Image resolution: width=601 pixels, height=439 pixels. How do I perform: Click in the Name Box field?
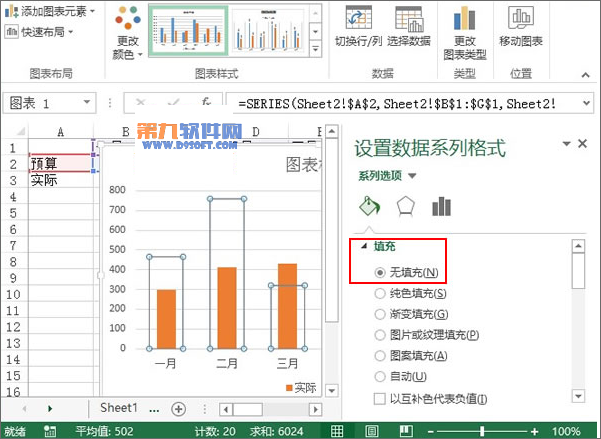pyautogui.click(x=43, y=103)
